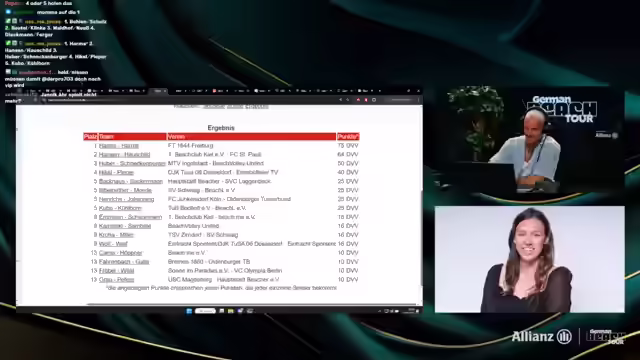Image resolution: width=640 pixels, height=360 pixels.
Task: Click the Punkte* column header
Action: [x=348, y=137]
